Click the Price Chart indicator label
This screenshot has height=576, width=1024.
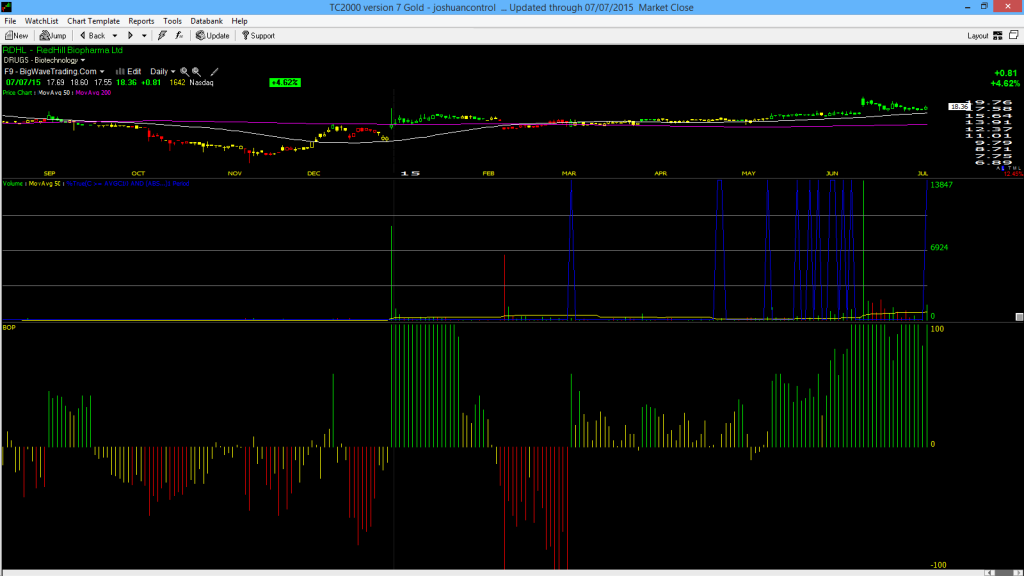tap(18, 93)
